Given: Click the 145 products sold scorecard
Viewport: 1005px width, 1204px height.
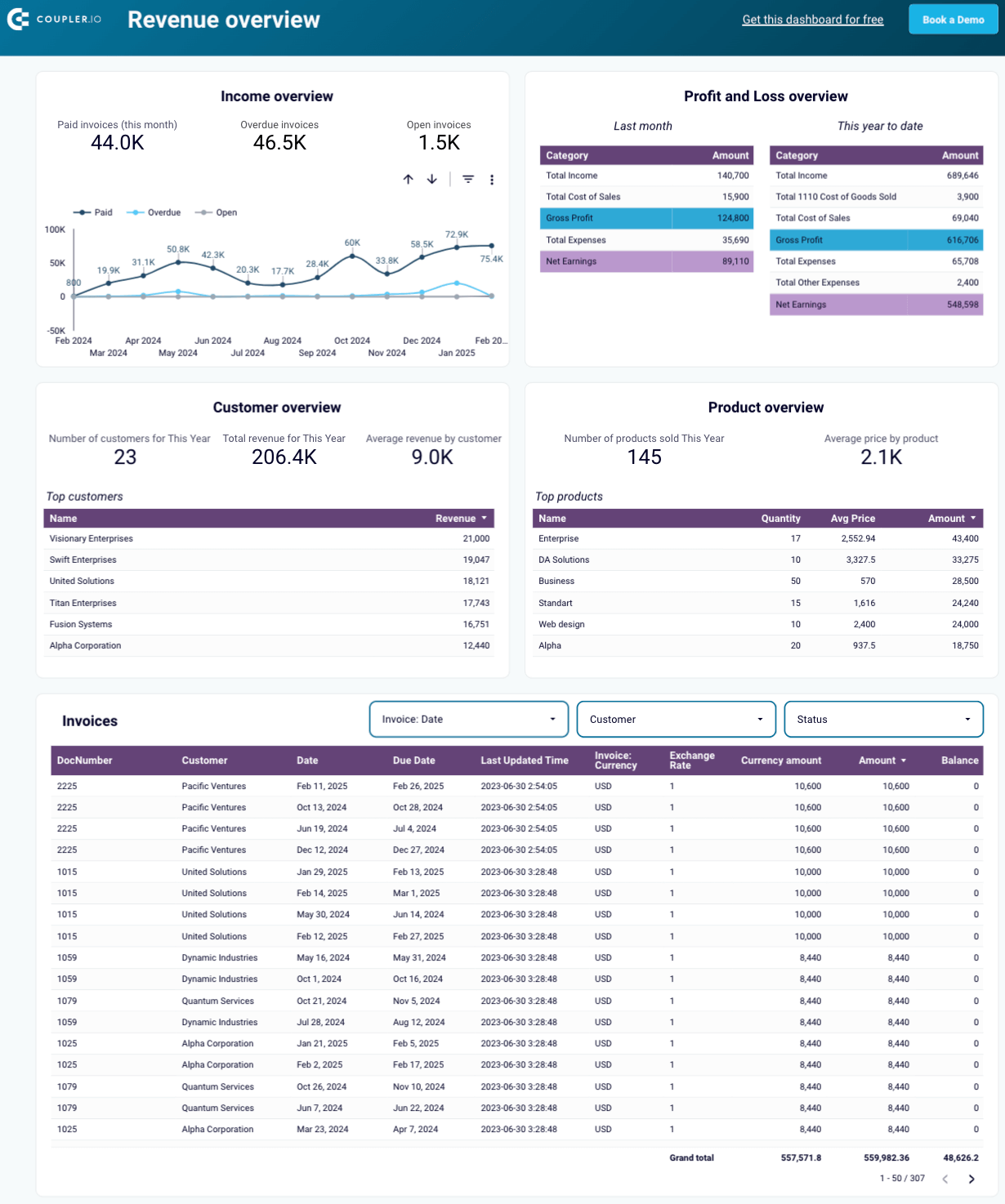Looking at the screenshot, I should click(645, 449).
